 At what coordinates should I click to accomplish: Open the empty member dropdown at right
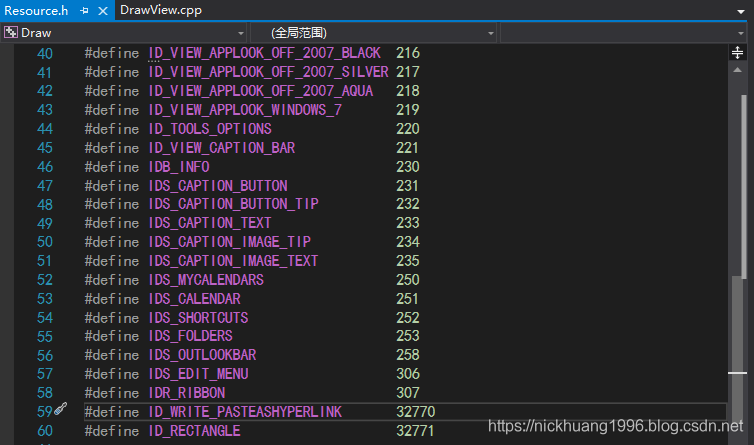(623, 33)
